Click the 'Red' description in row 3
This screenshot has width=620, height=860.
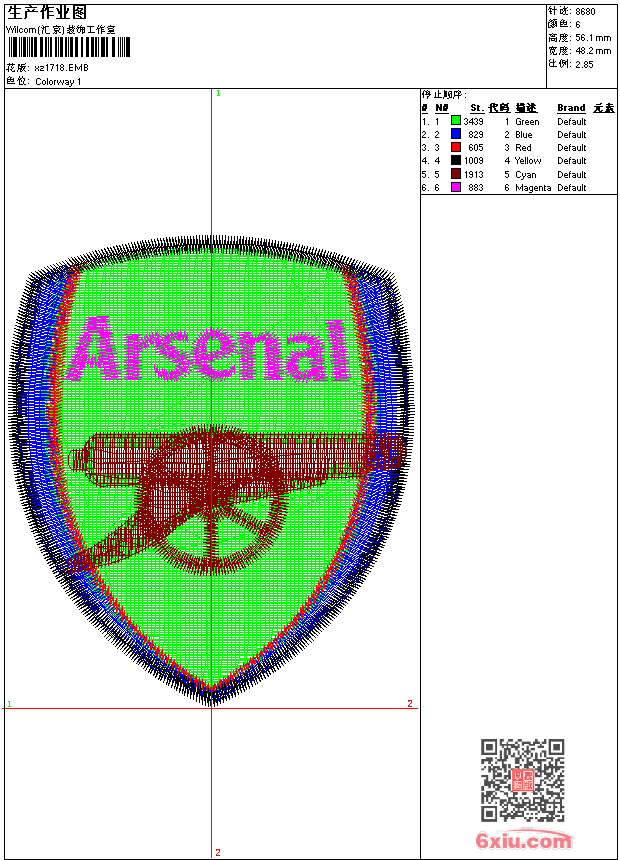(523, 148)
